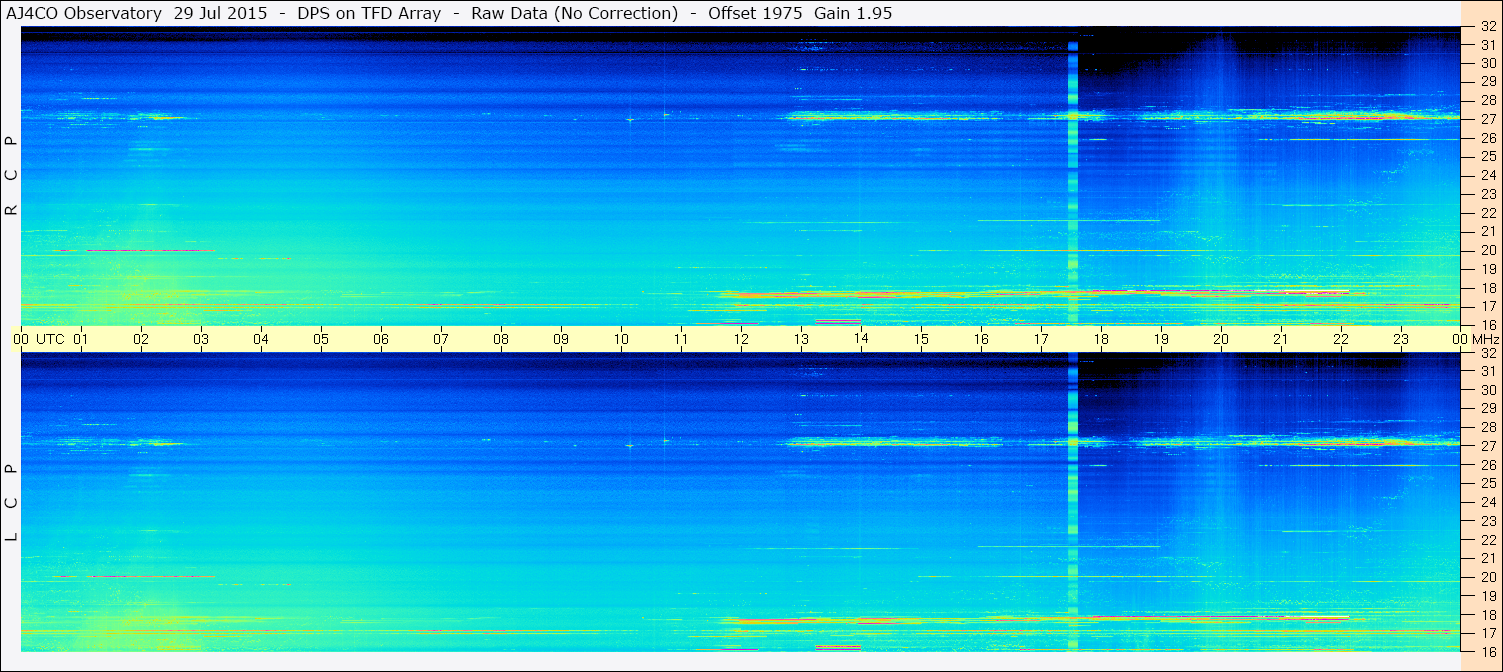Click the RCP panel's vertical axis label
The height and width of the screenshot is (672, 1503).
[11, 176]
